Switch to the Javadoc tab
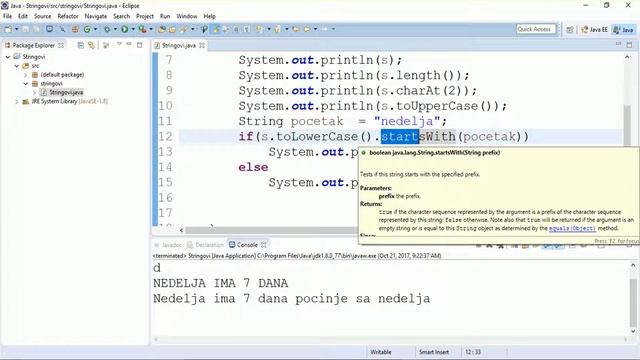 168,245
